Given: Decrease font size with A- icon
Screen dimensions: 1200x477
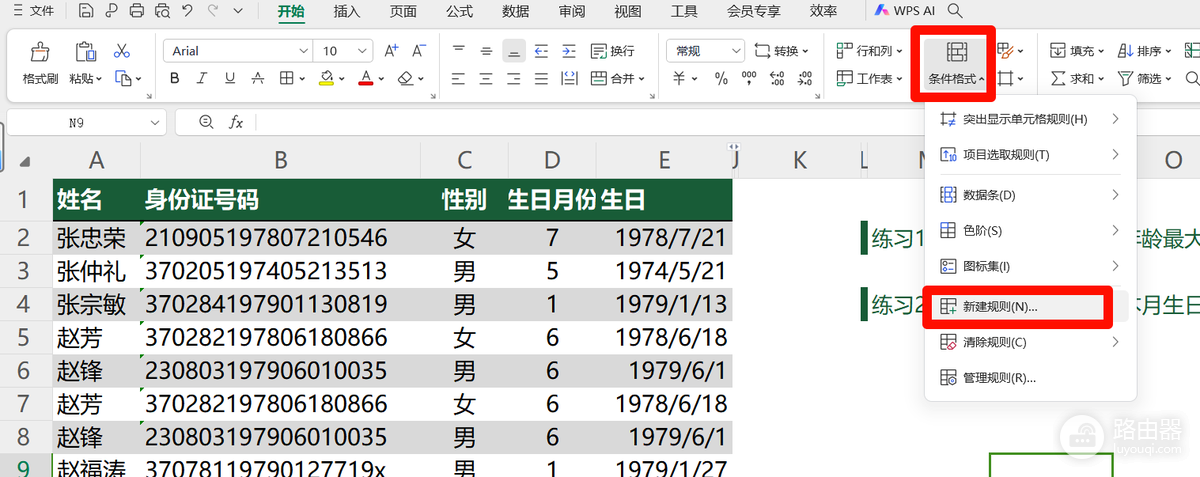Looking at the screenshot, I should click(x=421, y=50).
